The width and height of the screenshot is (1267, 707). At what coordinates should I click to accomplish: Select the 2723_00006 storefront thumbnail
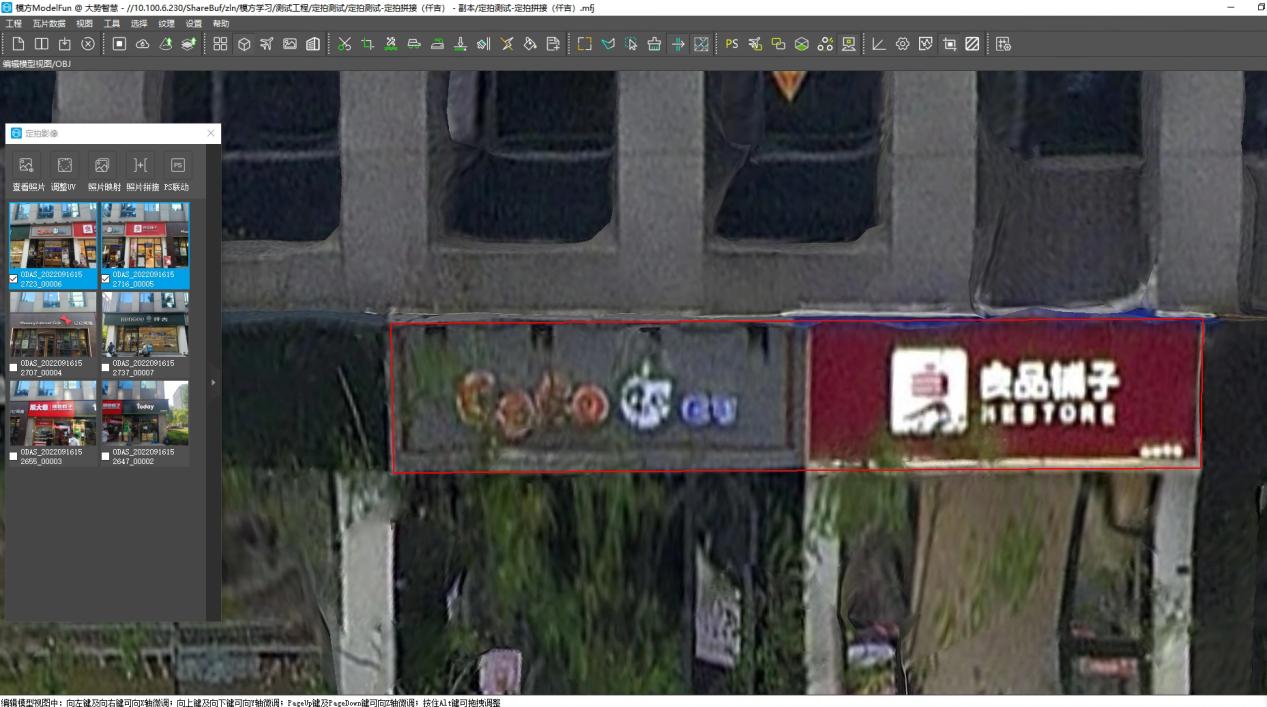(x=53, y=235)
